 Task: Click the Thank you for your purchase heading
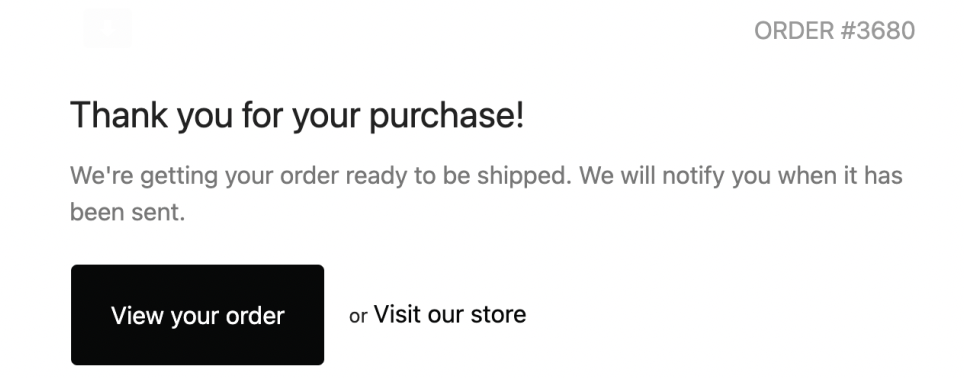coord(297,115)
